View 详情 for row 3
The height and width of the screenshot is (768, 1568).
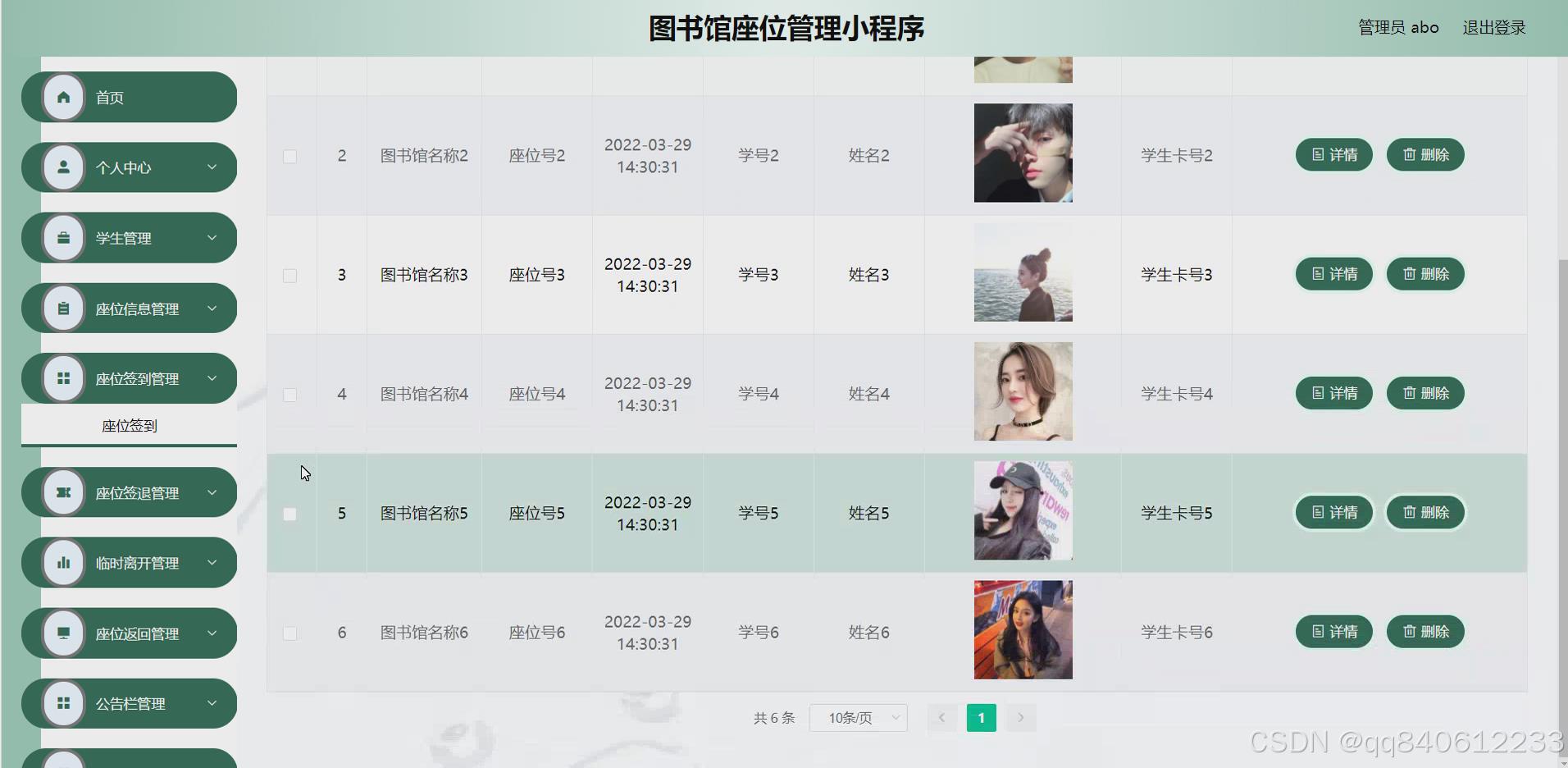click(x=1334, y=274)
